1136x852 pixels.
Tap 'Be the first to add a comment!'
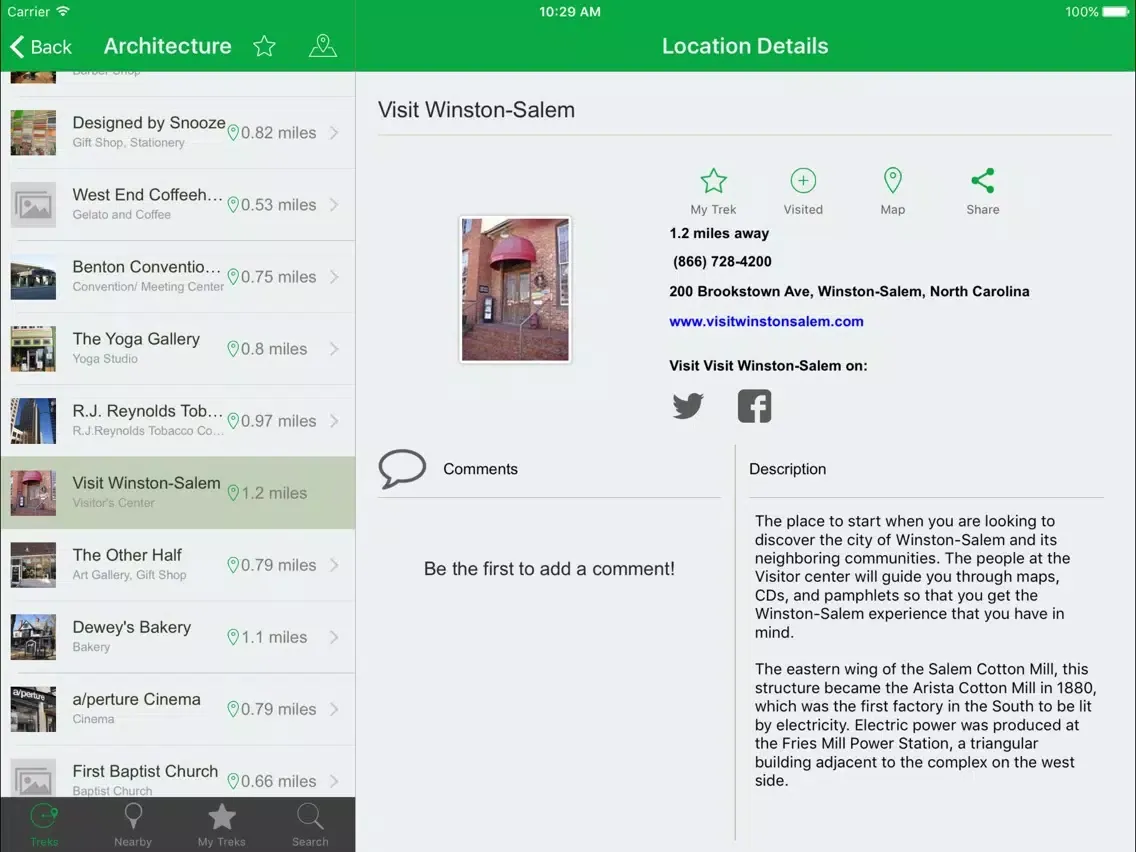(x=549, y=569)
